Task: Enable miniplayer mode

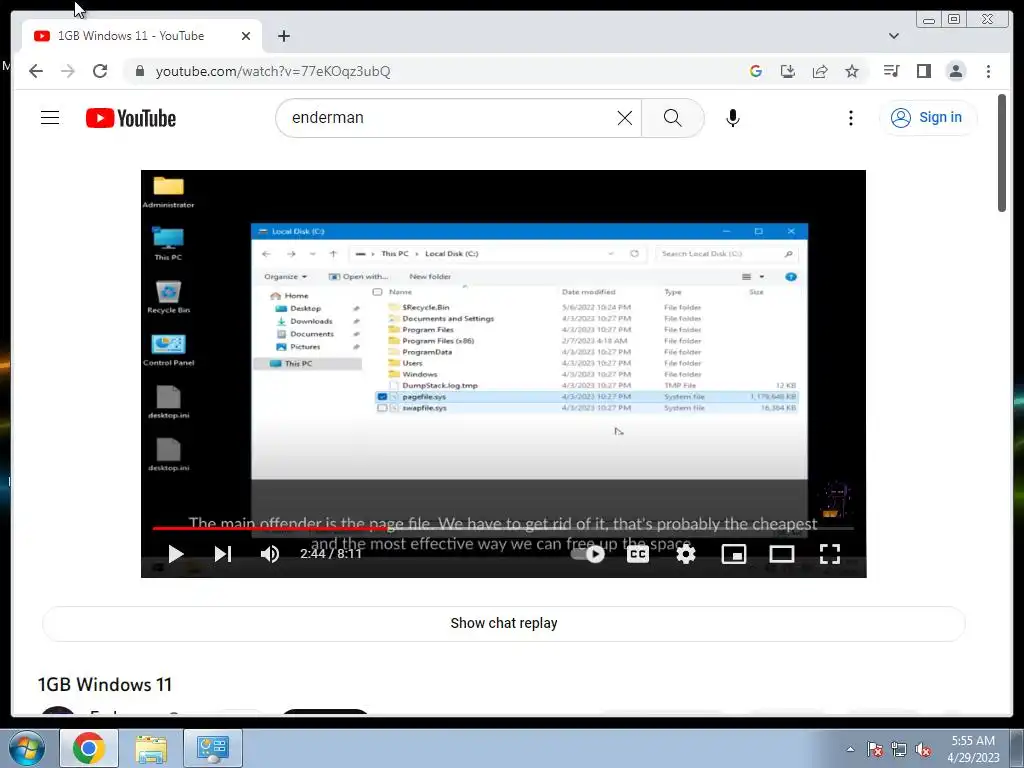Action: [x=733, y=554]
